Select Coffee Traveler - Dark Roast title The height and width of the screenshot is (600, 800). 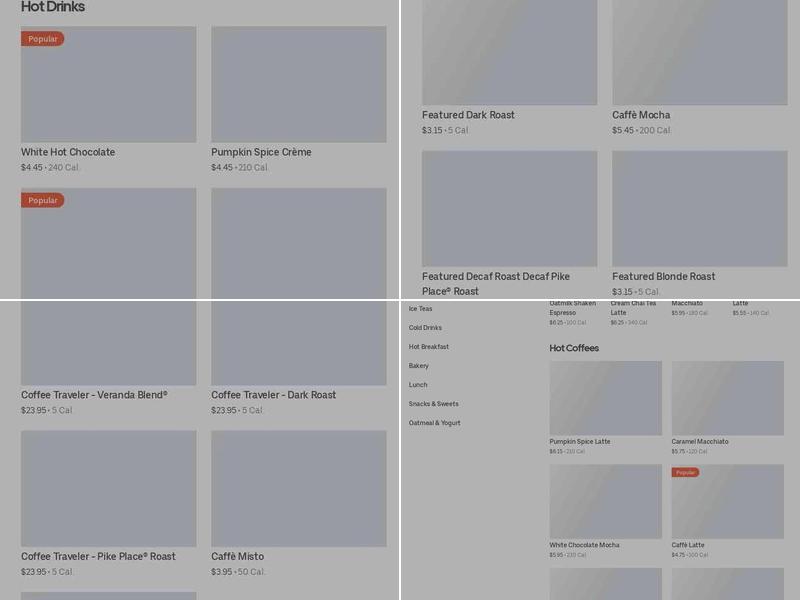coord(273,395)
